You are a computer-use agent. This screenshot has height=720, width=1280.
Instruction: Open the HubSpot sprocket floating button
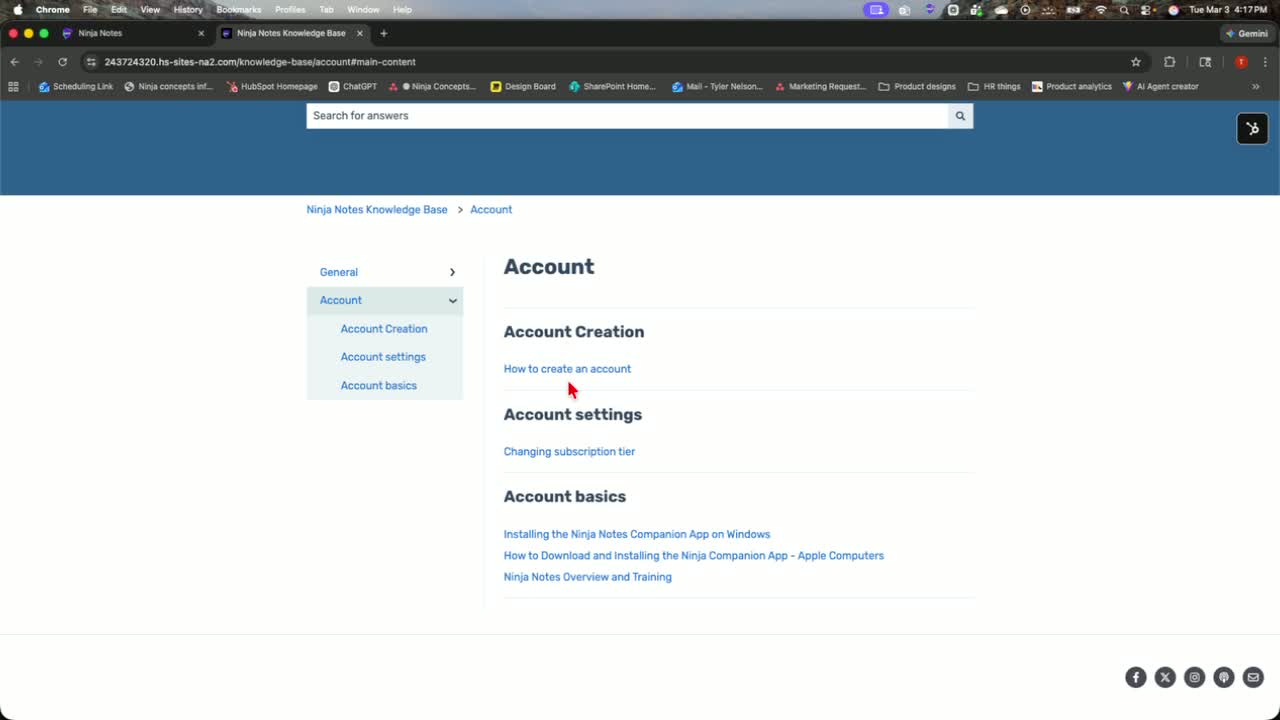click(1252, 128)
